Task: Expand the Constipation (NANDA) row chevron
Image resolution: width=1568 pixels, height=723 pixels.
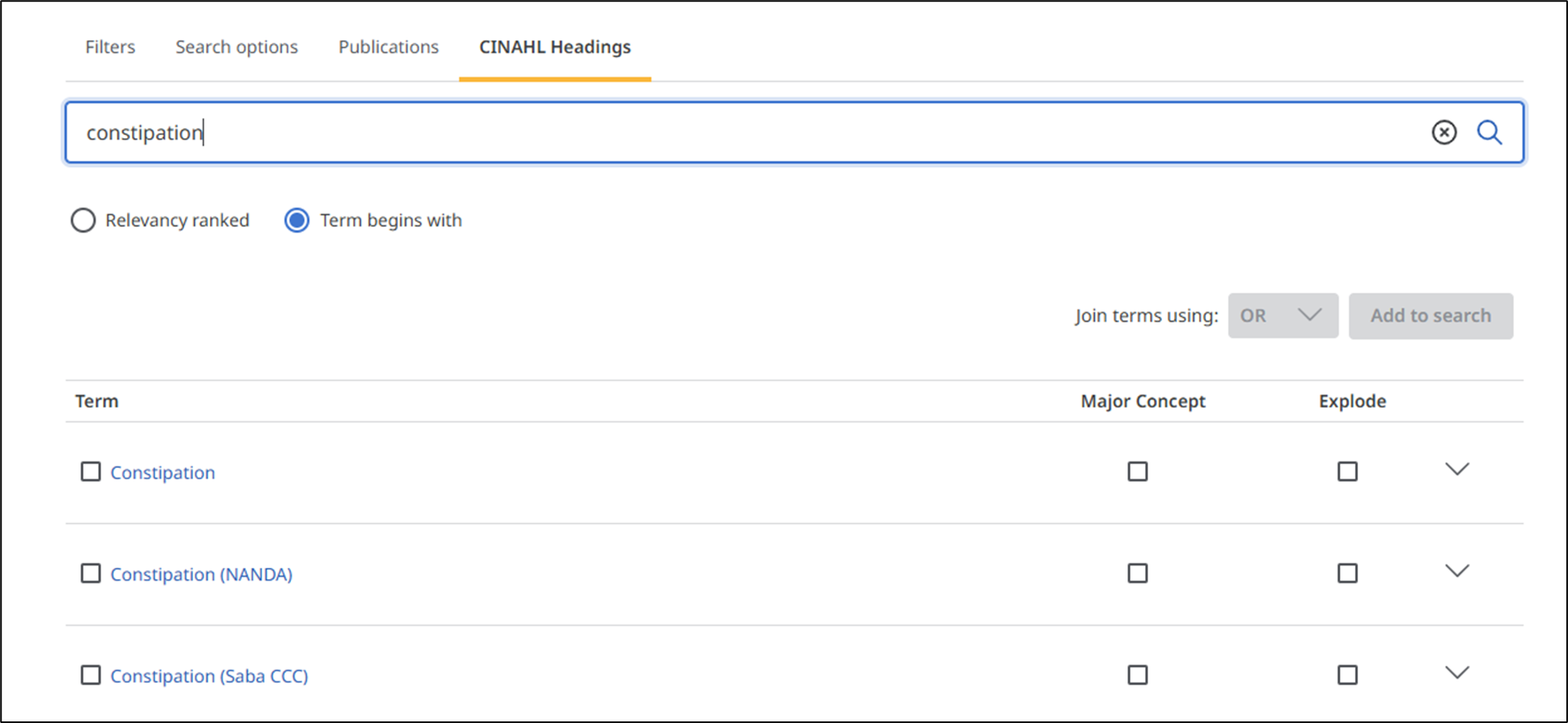Action: coord(1457,571)
